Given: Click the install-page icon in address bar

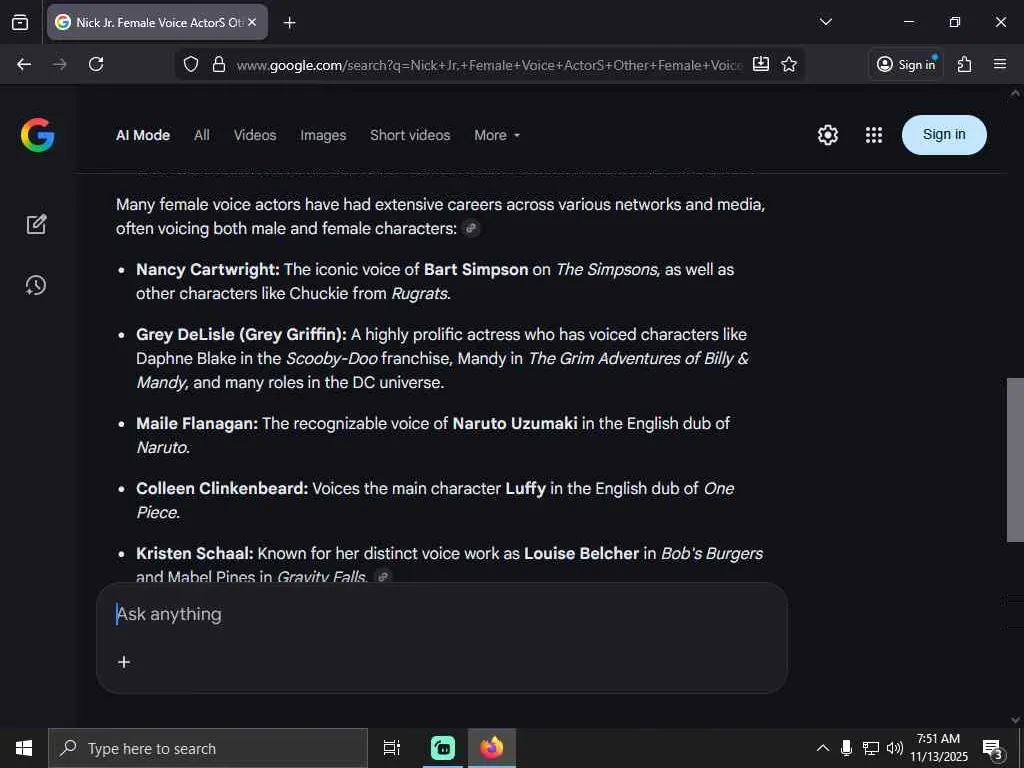Looking at the screenshot, I should click(761, 64).
